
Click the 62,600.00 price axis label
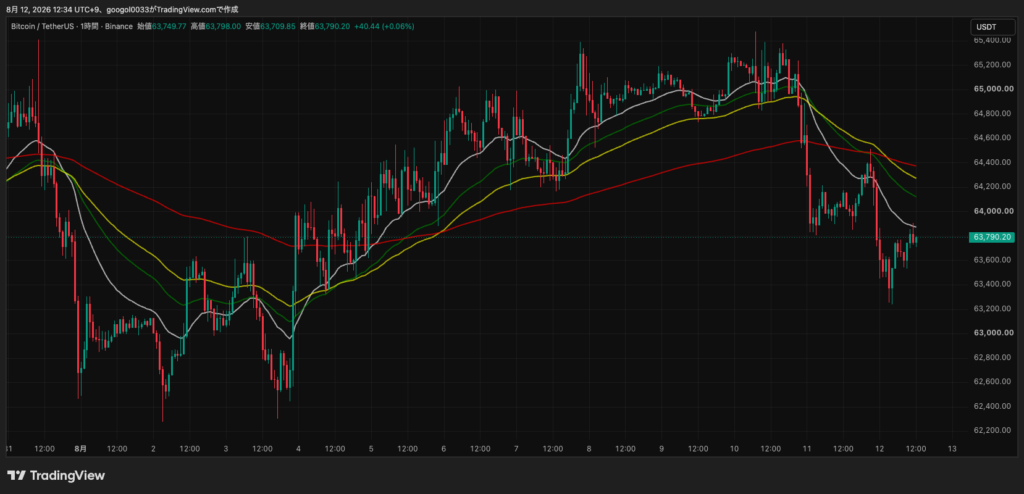pyautogui.click(x=993, y=382)
